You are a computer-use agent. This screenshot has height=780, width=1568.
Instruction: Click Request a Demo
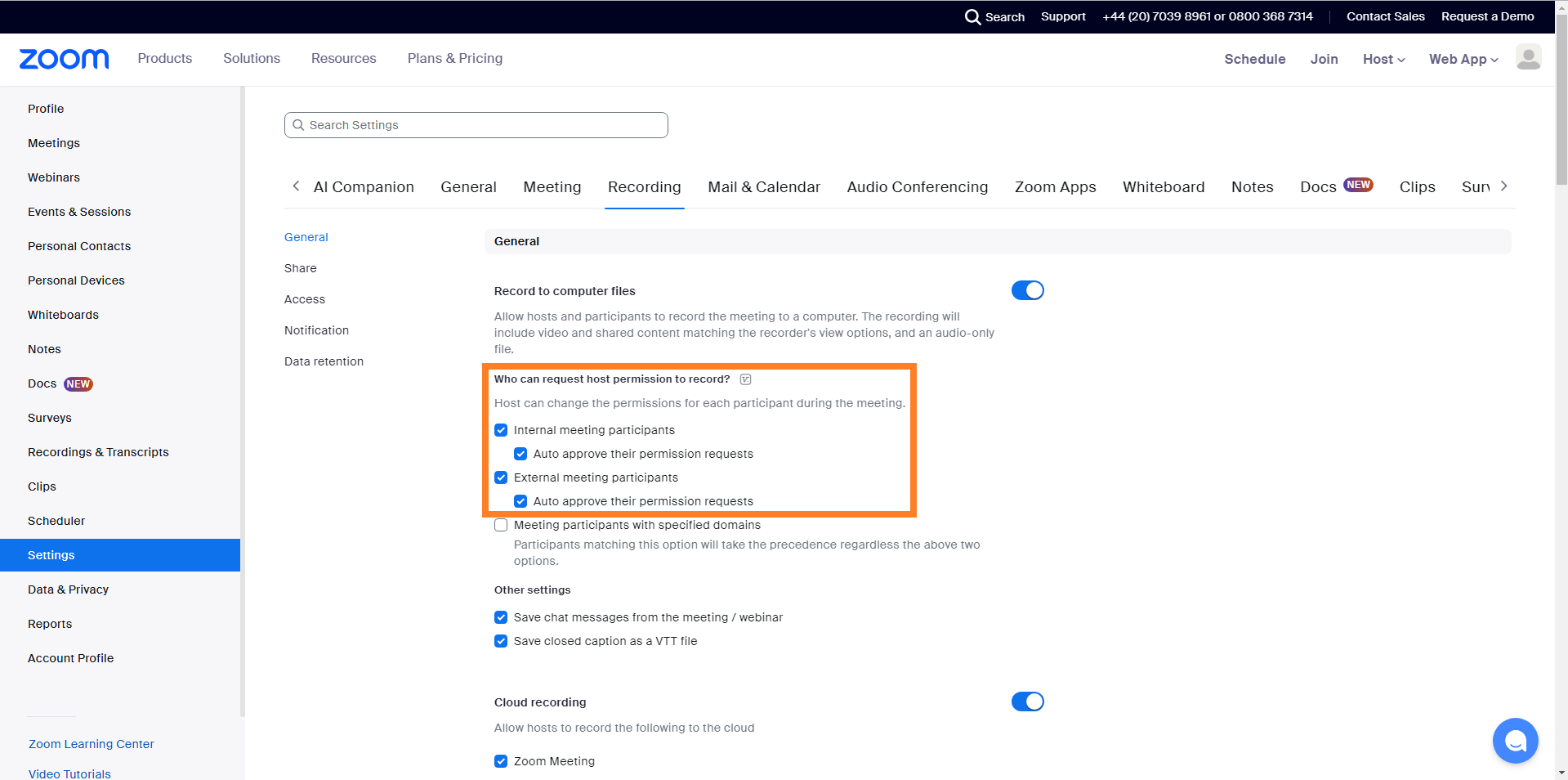1488,16
